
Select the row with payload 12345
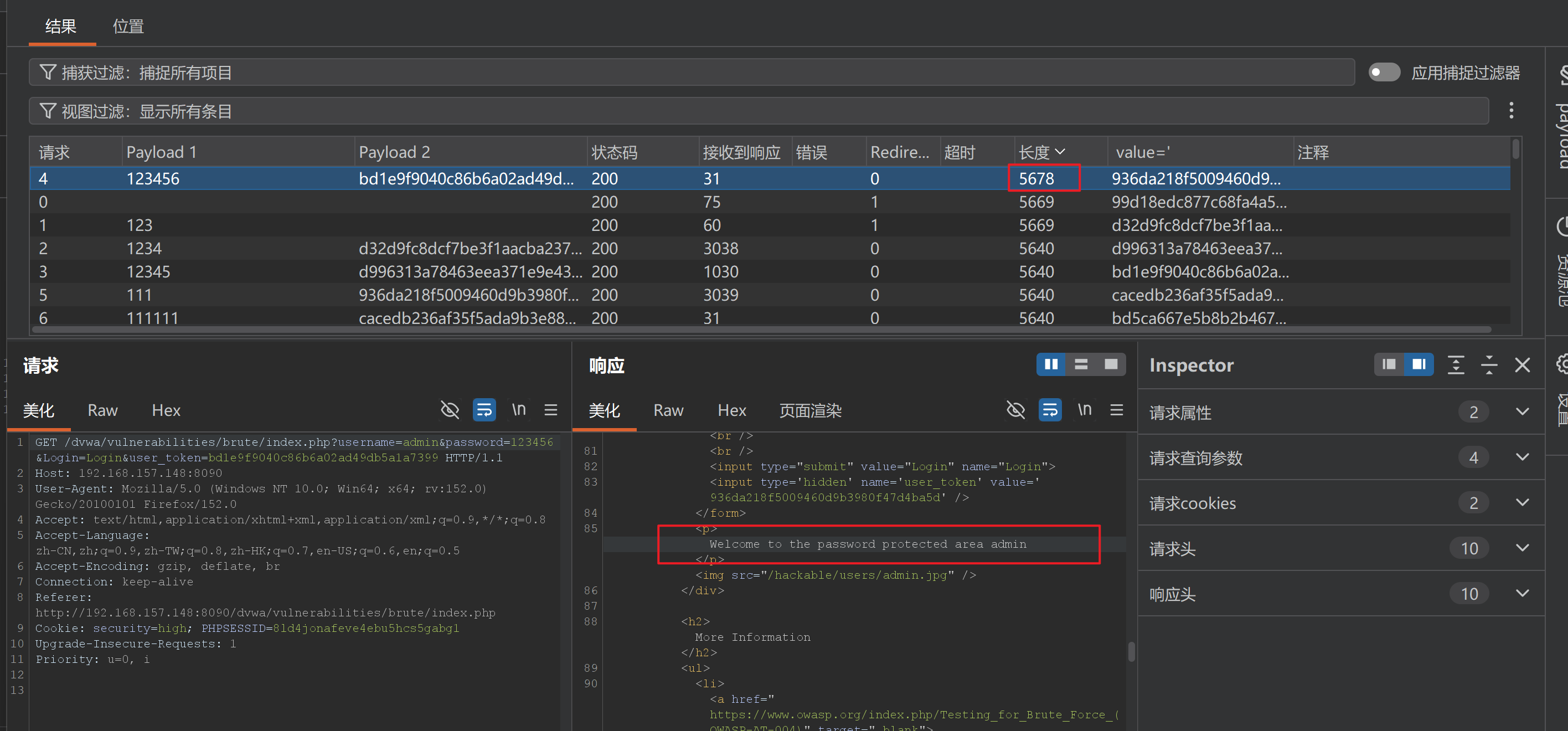pyautogui.click(x=770, y=271)
